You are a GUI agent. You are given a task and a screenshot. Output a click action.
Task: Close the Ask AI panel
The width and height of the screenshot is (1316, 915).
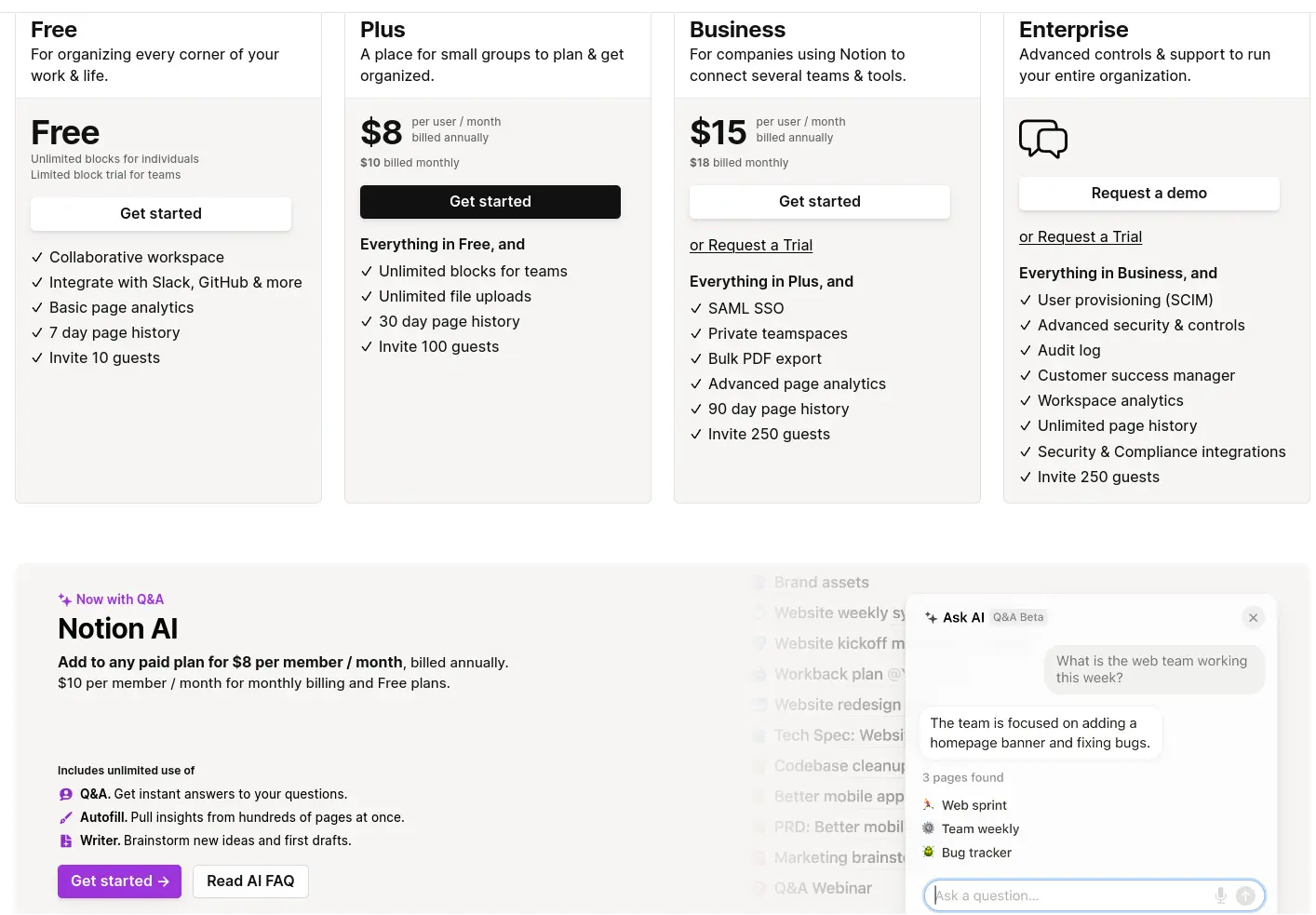[1253, 618]
